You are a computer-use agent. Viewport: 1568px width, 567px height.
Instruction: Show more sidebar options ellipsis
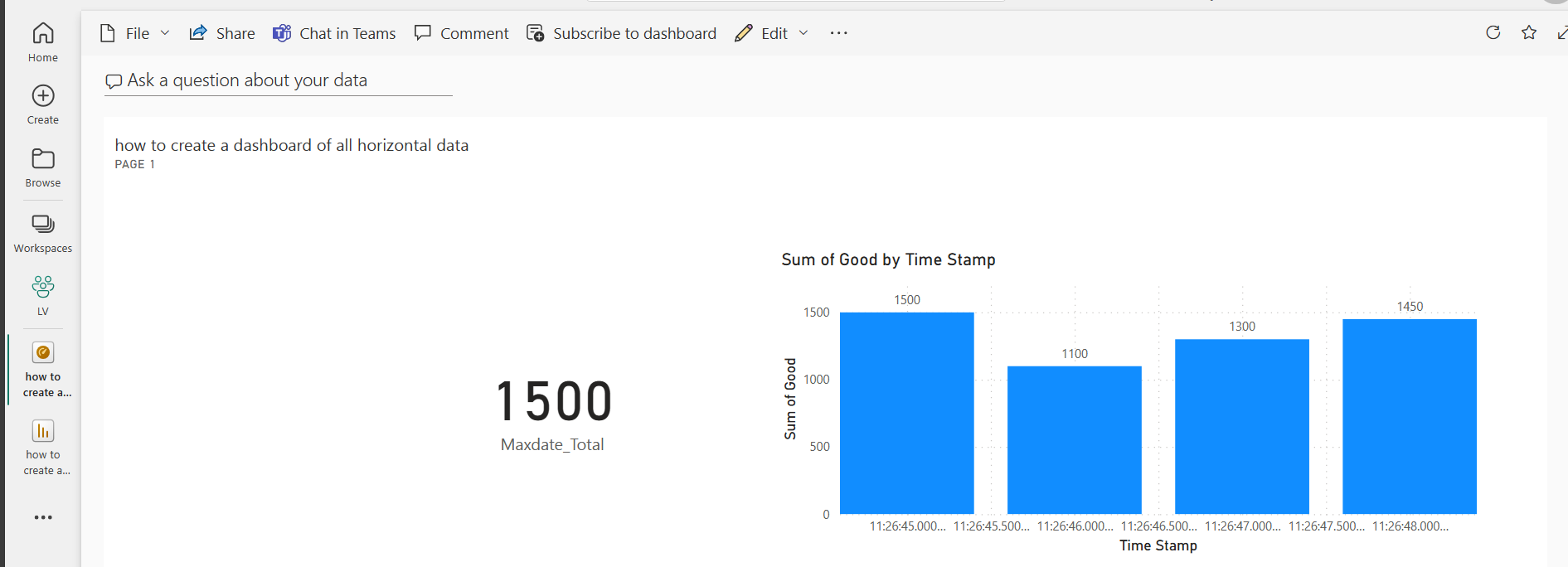pos(43,517)
